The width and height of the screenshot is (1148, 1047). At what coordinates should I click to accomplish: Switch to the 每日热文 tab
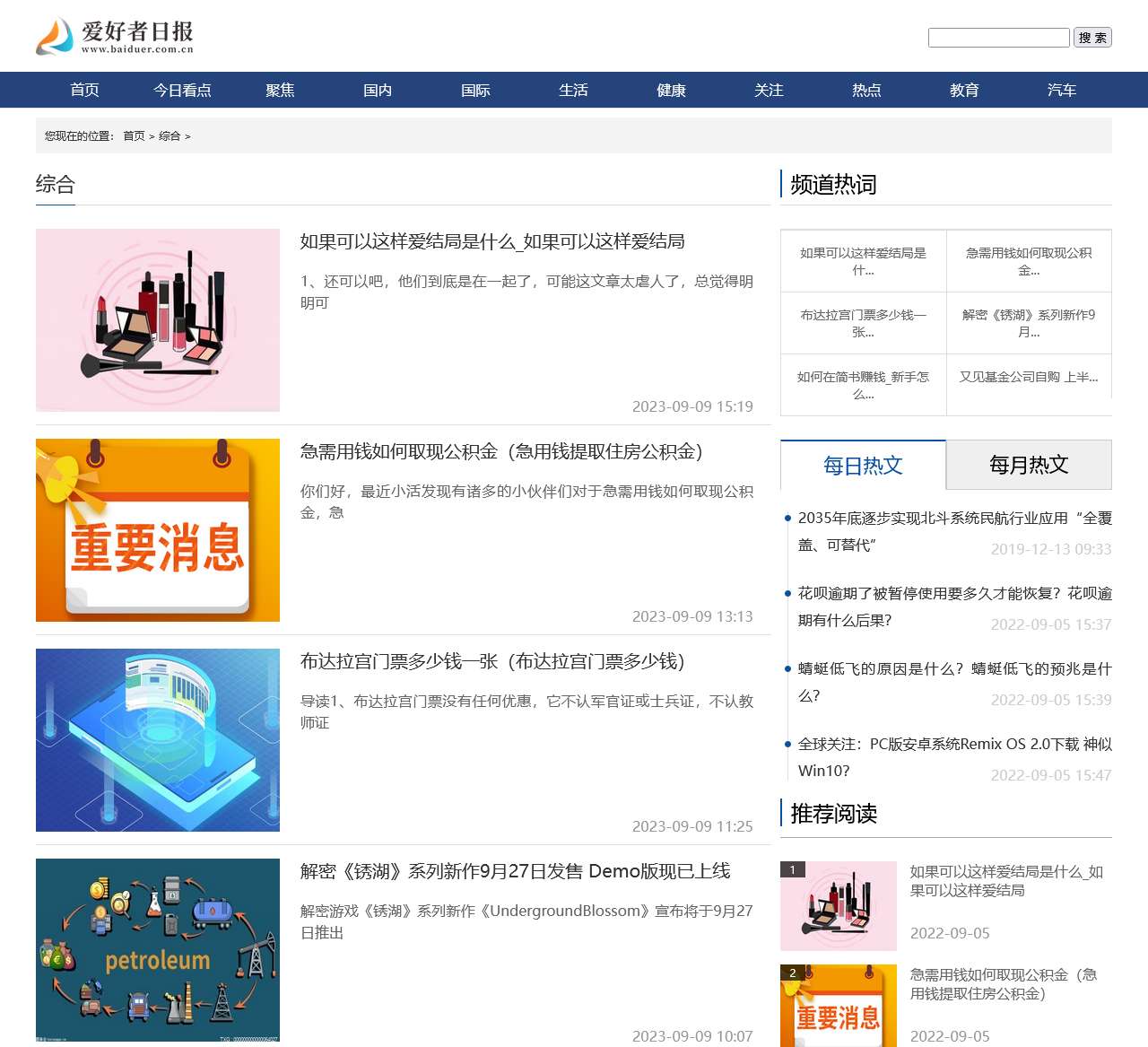click(x=863, y=465)
